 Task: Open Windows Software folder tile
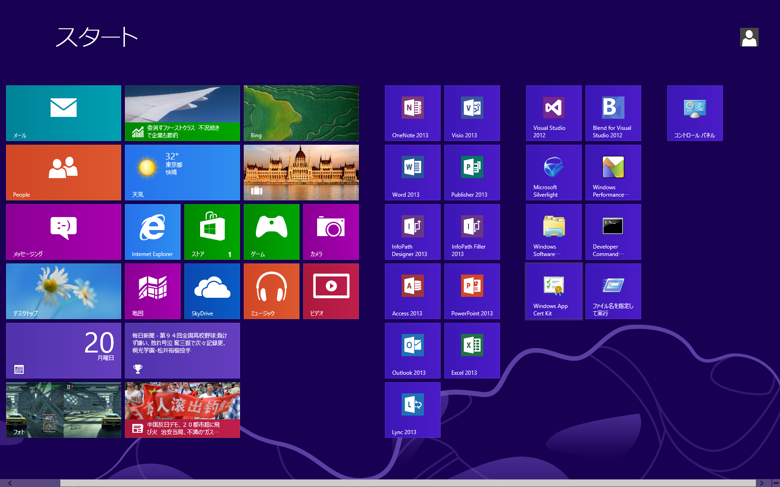click(554, 232)
